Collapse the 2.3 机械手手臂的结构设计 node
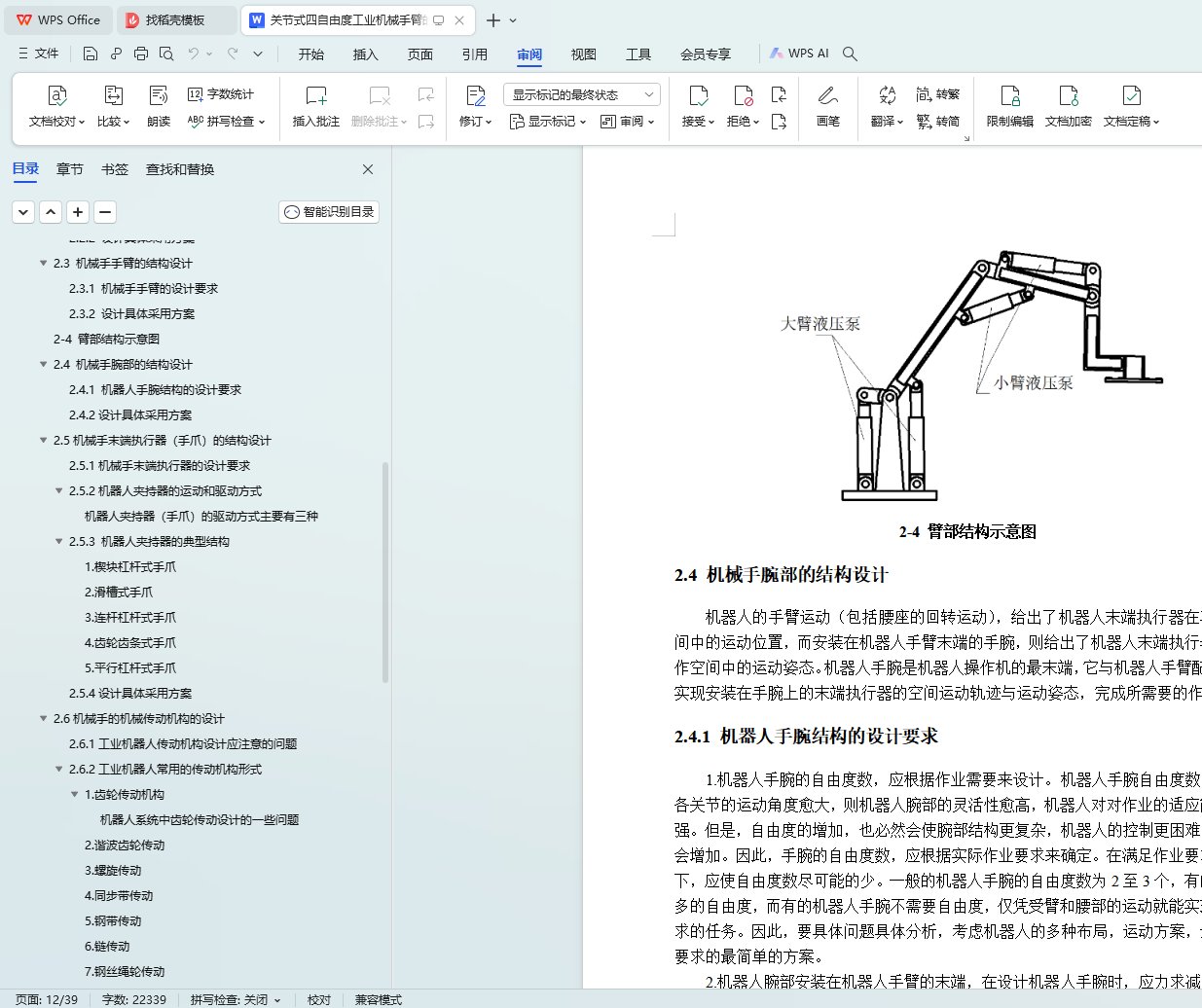Viewport: 1202px width, 1008px height. 44,264
